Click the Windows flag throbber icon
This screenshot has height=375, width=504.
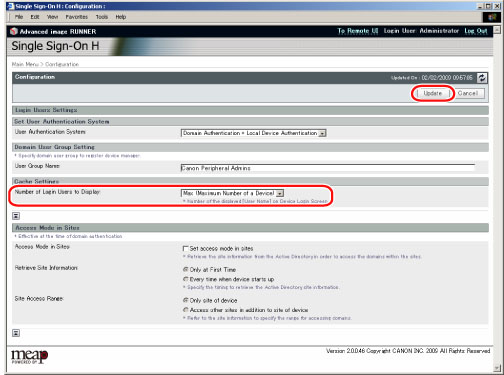(492, 17)
